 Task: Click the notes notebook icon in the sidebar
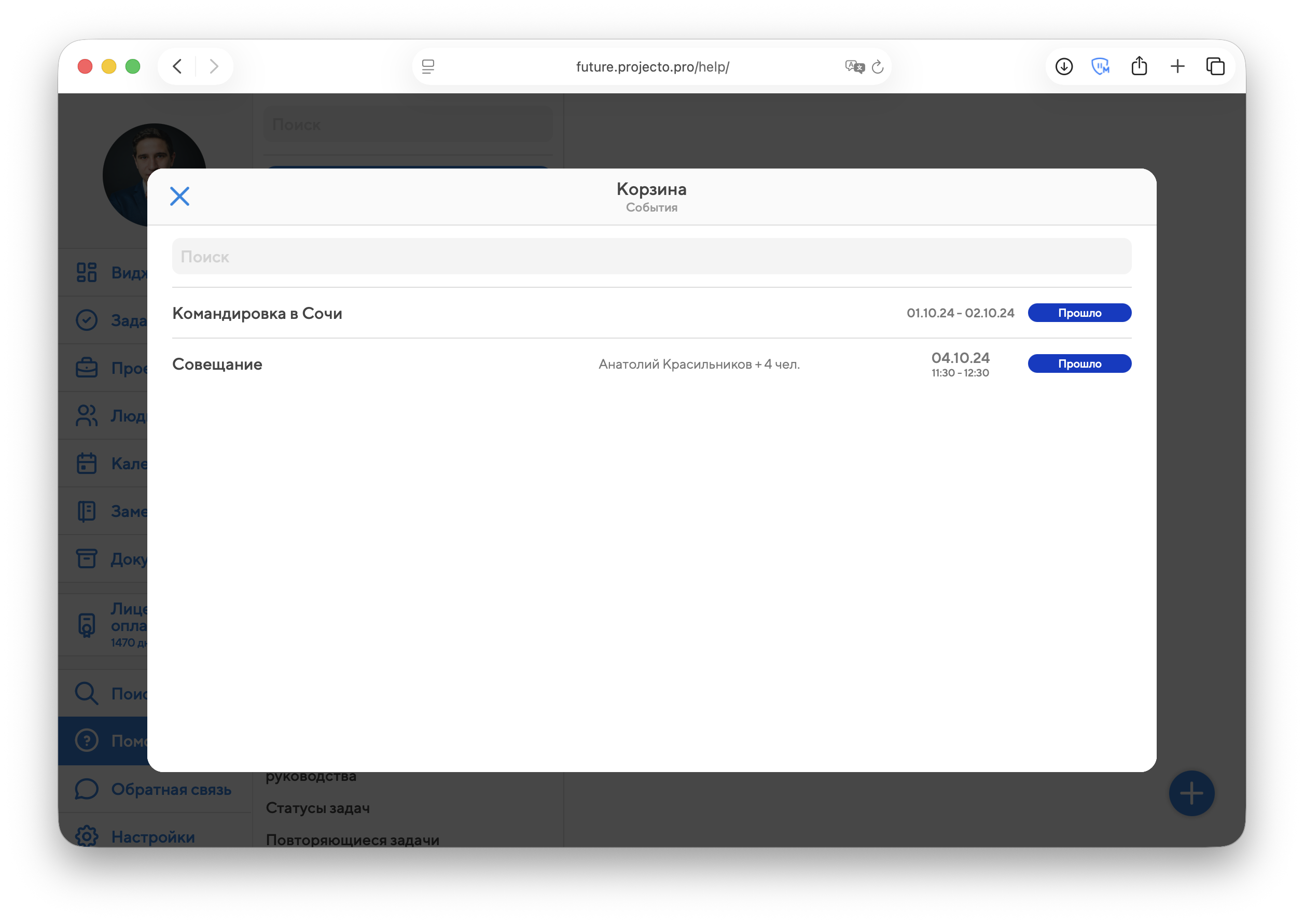(x=87, y=511)
